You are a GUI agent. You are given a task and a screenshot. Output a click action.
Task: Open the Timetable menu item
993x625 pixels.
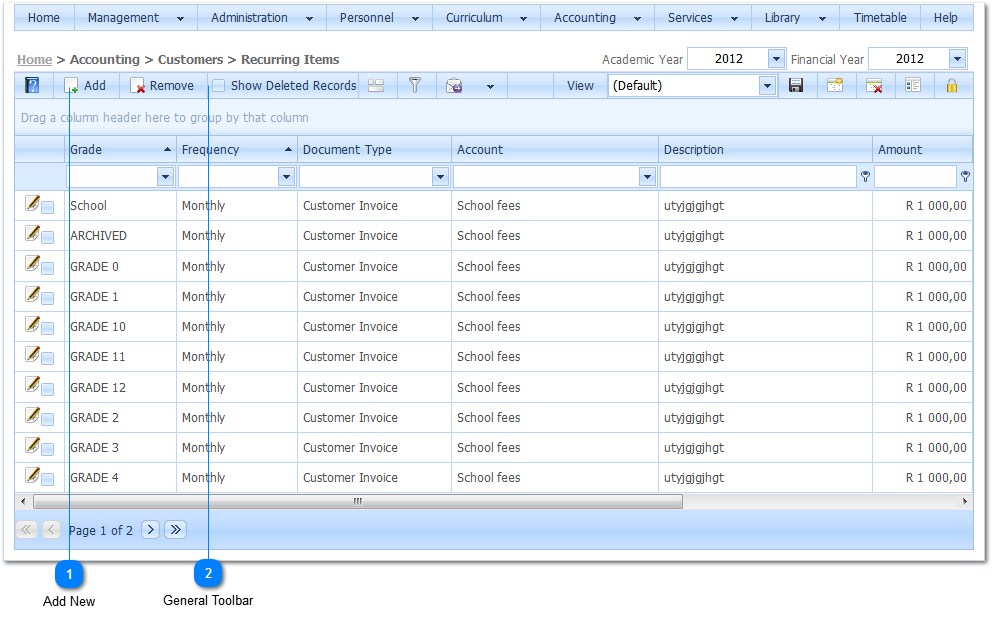(880, 18)
